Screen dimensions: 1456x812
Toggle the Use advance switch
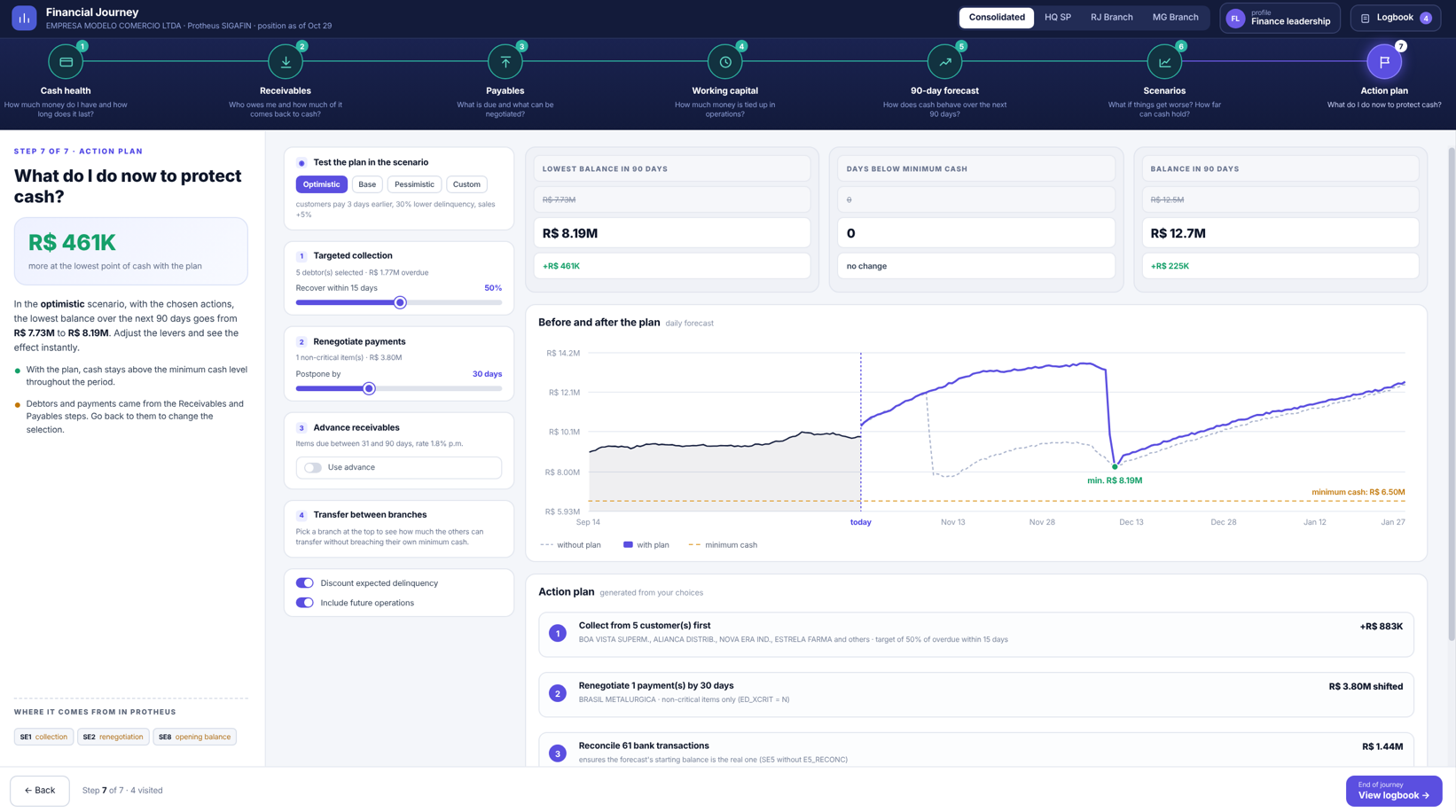point(313,467)
